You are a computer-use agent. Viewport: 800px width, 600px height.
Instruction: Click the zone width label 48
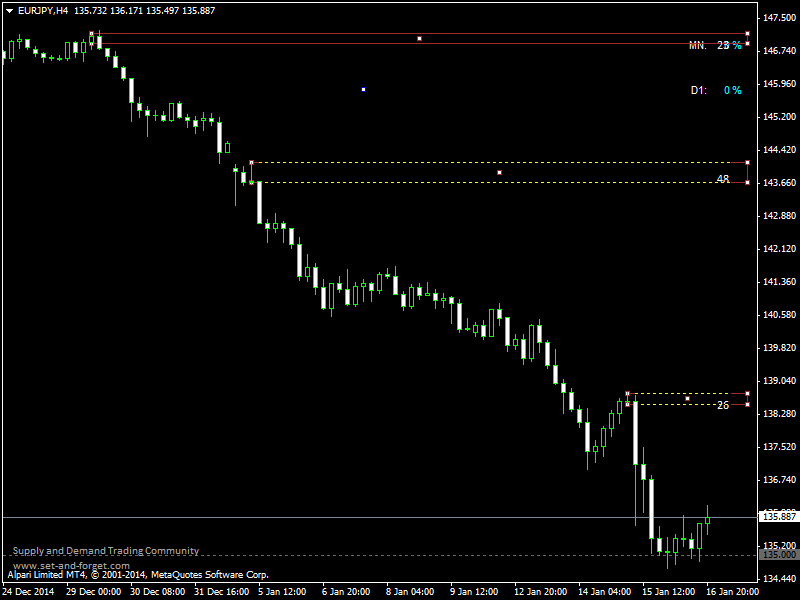(723, 179)
